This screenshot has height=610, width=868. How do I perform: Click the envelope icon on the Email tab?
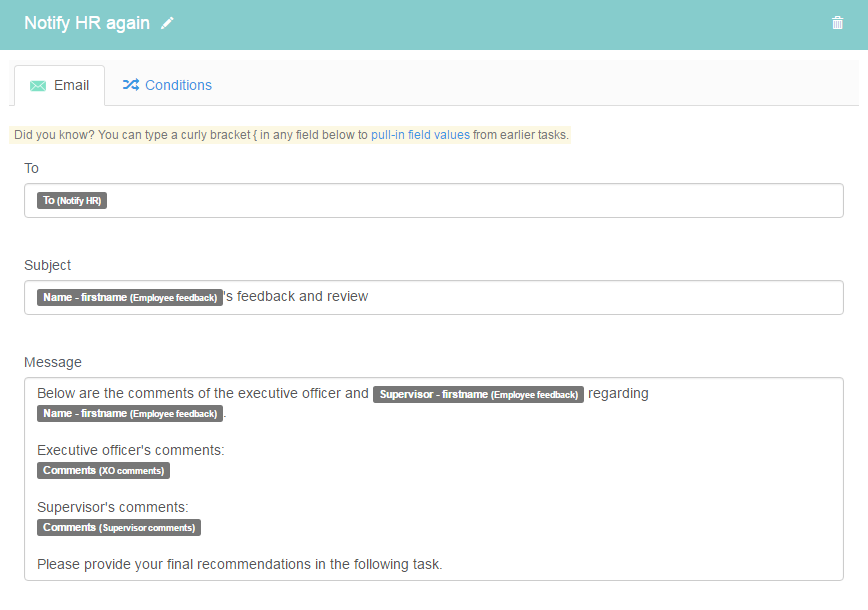[x=38, y=85]
